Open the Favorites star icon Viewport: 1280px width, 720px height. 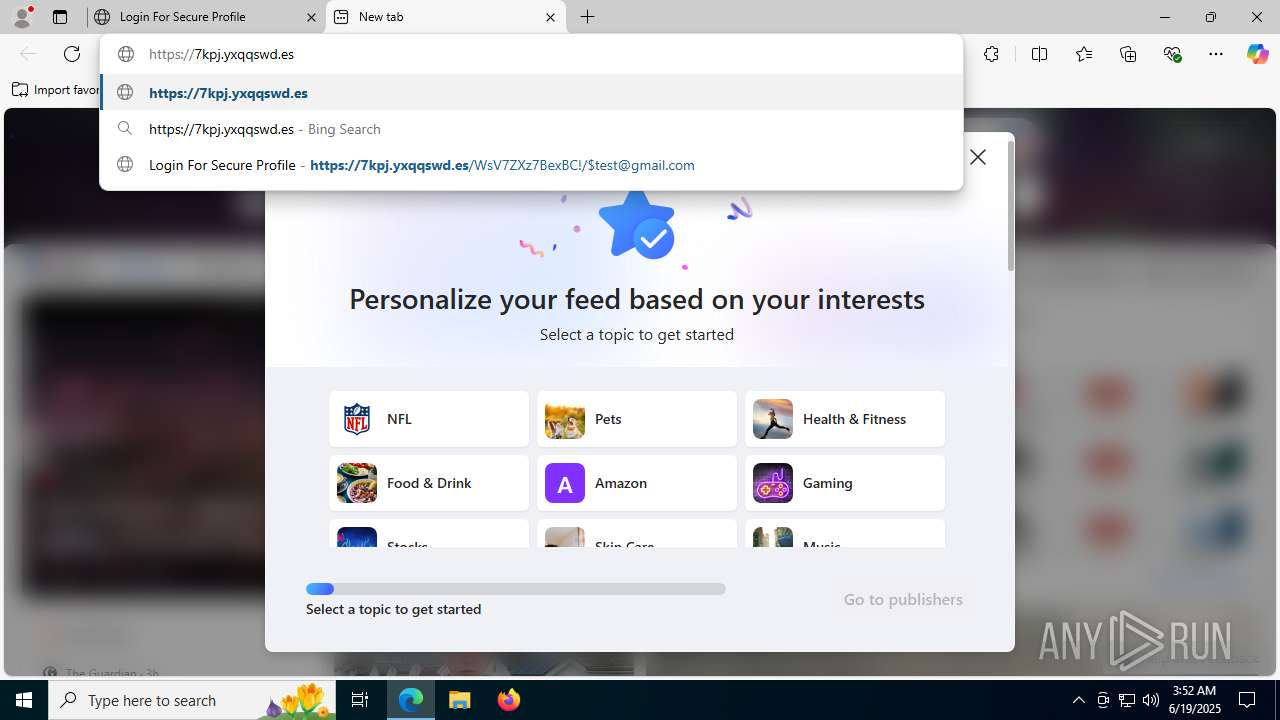tap(1084, 54)
